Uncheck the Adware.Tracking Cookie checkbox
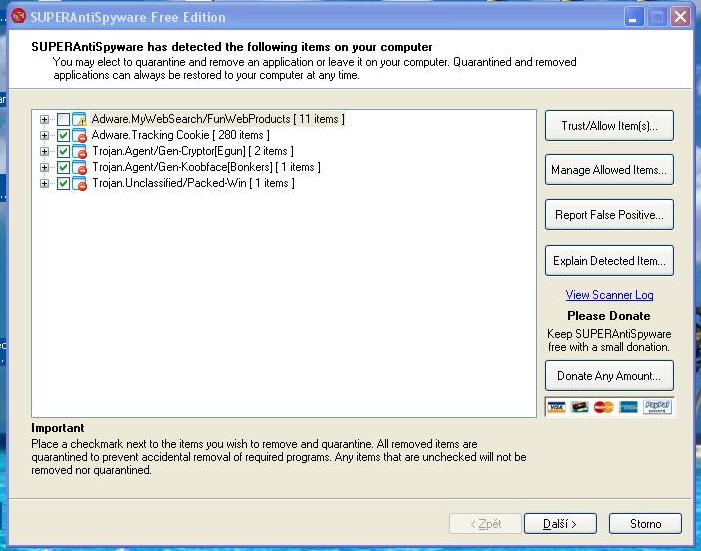The height and width of the screenshot is (551, 701). click(63, 136)
